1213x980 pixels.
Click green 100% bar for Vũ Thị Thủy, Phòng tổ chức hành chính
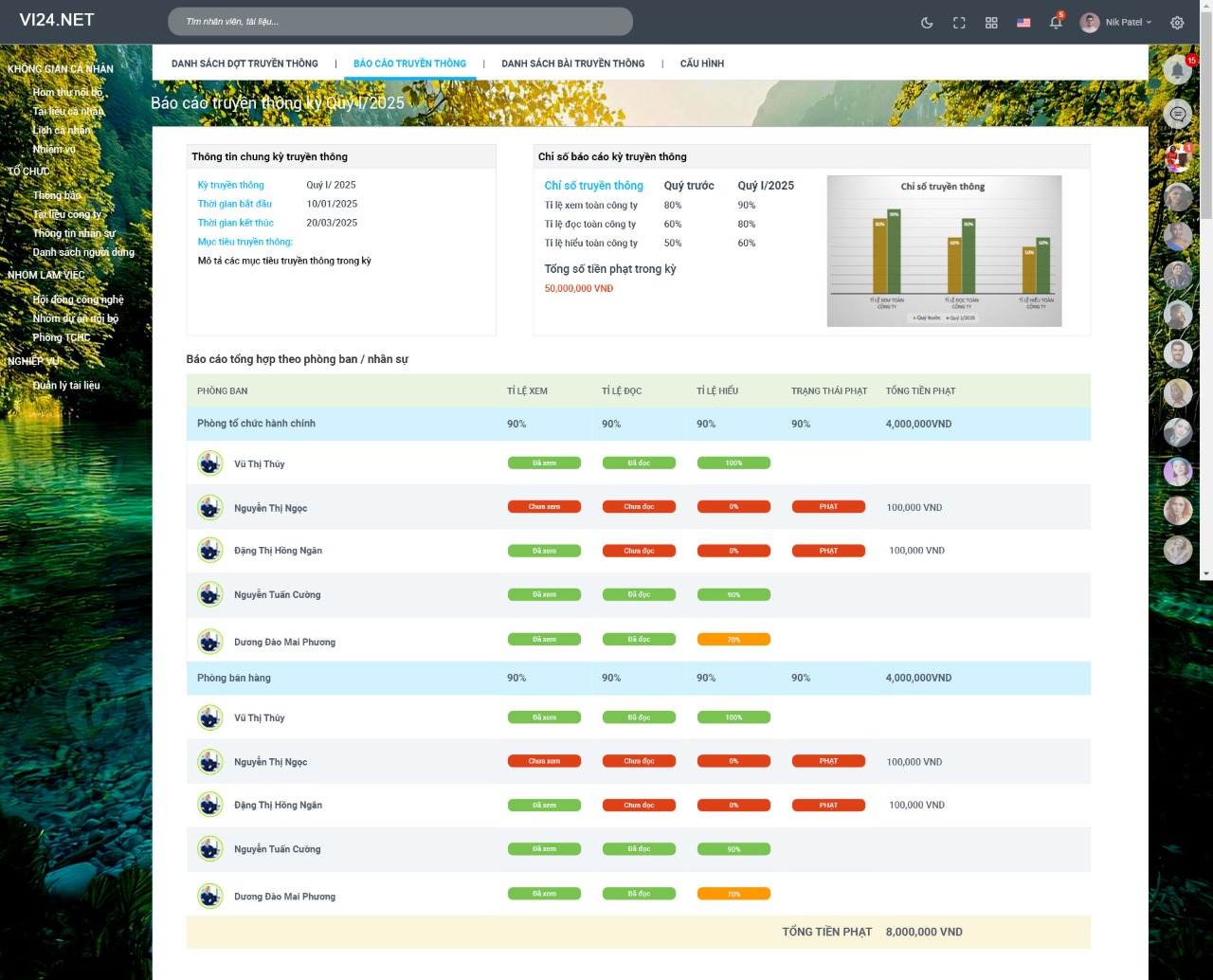pos(733,463)
